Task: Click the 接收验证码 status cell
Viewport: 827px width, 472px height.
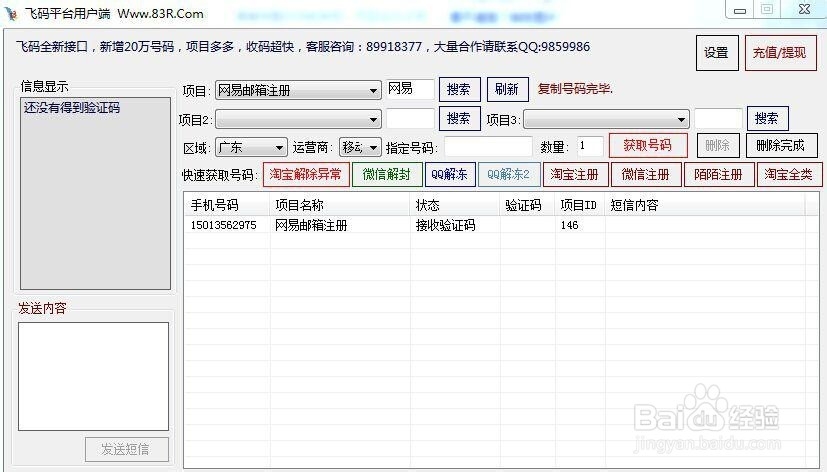Action: point(446,226)
